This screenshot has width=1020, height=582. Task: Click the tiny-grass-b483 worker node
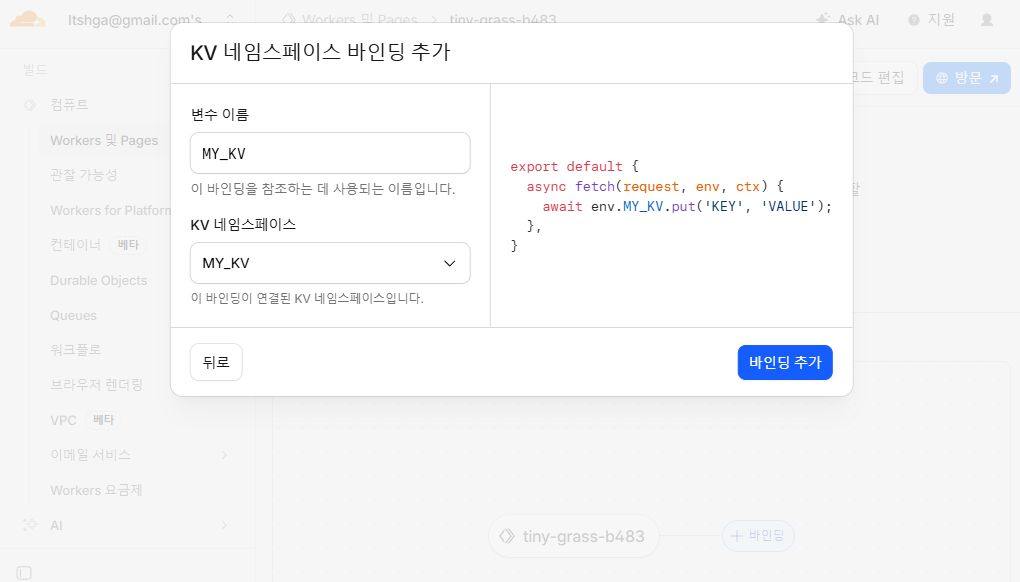coord(574,536)
